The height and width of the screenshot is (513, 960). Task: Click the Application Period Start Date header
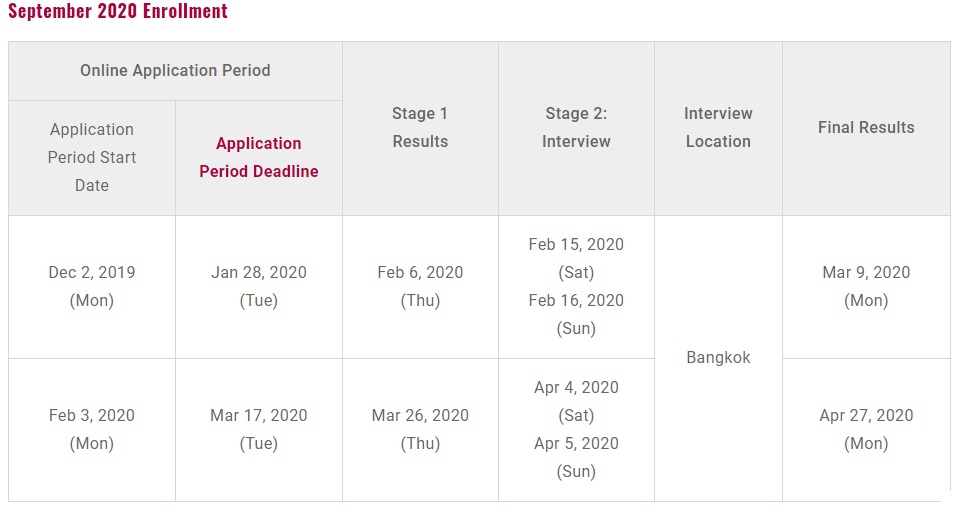click(x=92, y=157)
